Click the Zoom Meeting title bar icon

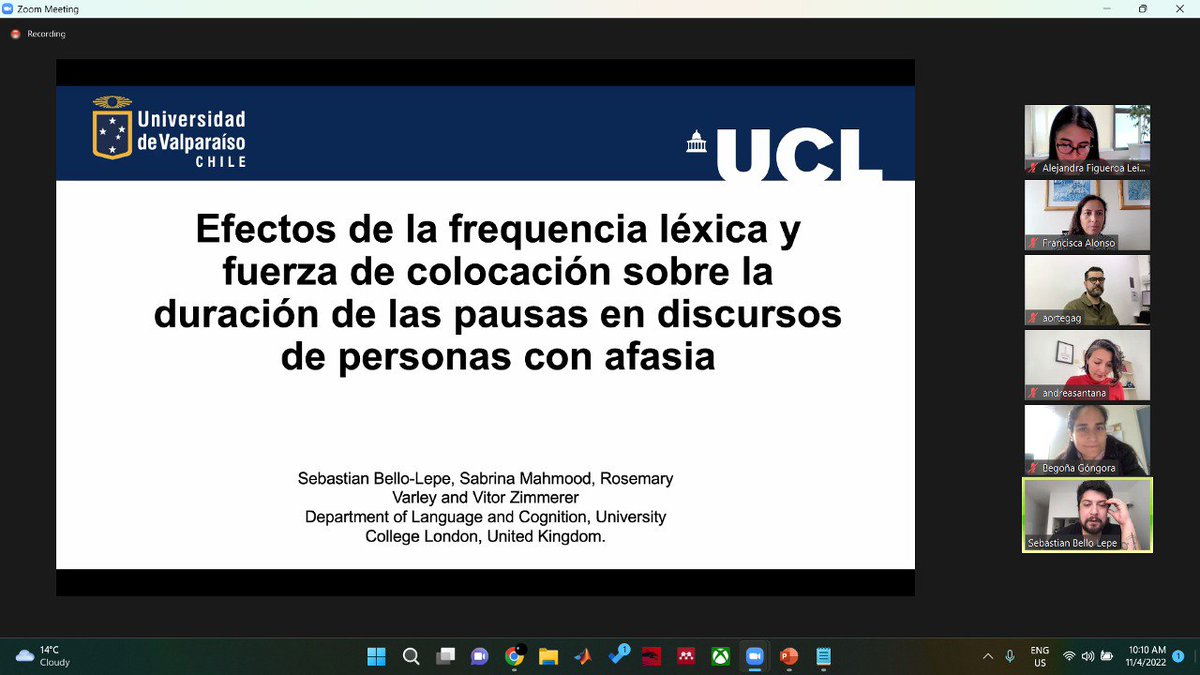point(10,9)
